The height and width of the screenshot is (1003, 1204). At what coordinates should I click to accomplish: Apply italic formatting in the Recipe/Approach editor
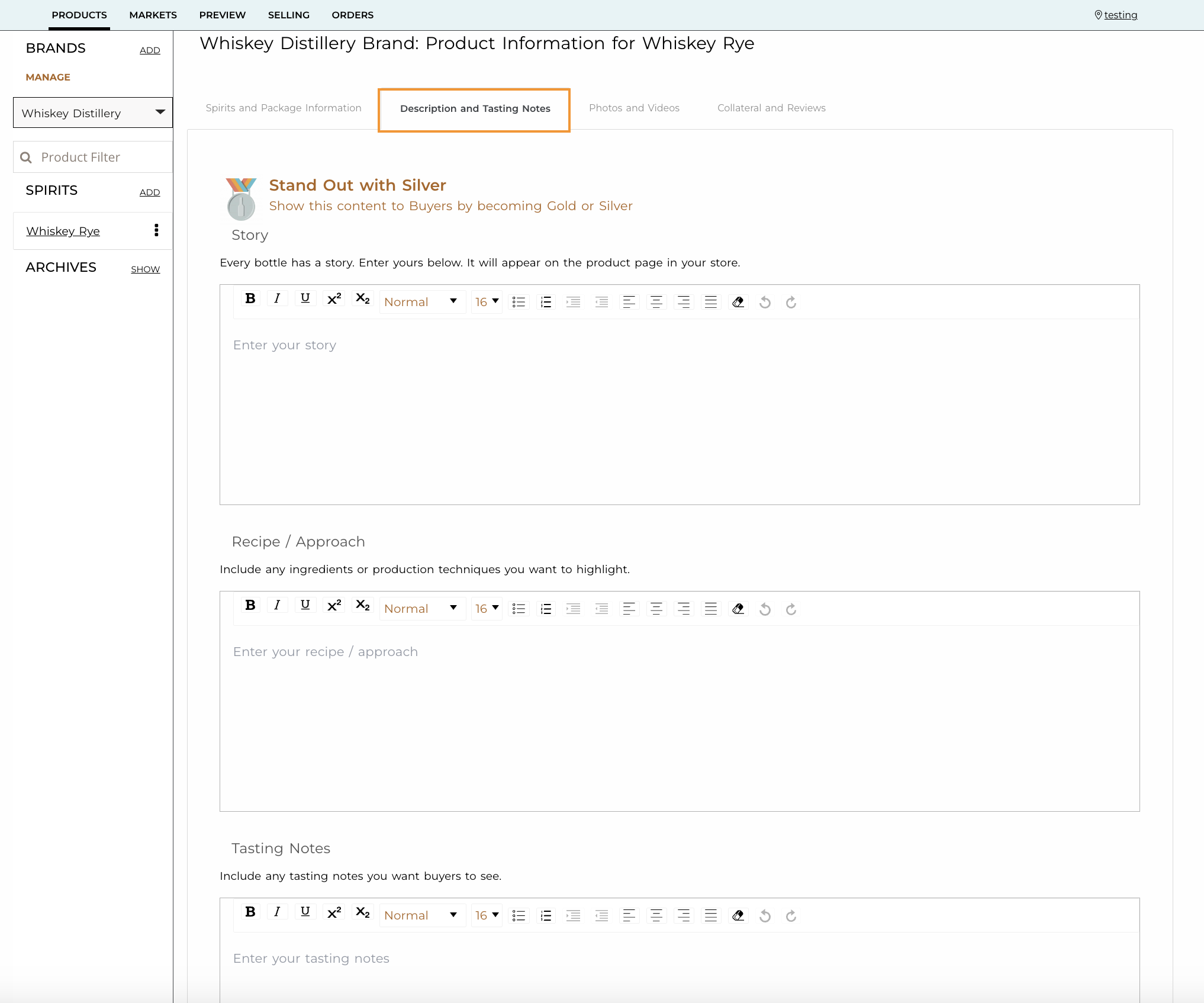click(277, 609)
